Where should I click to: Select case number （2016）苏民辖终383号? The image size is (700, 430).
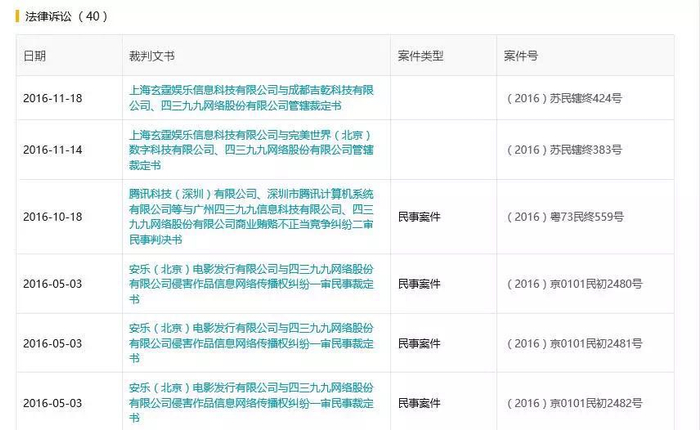pos(563,150)
